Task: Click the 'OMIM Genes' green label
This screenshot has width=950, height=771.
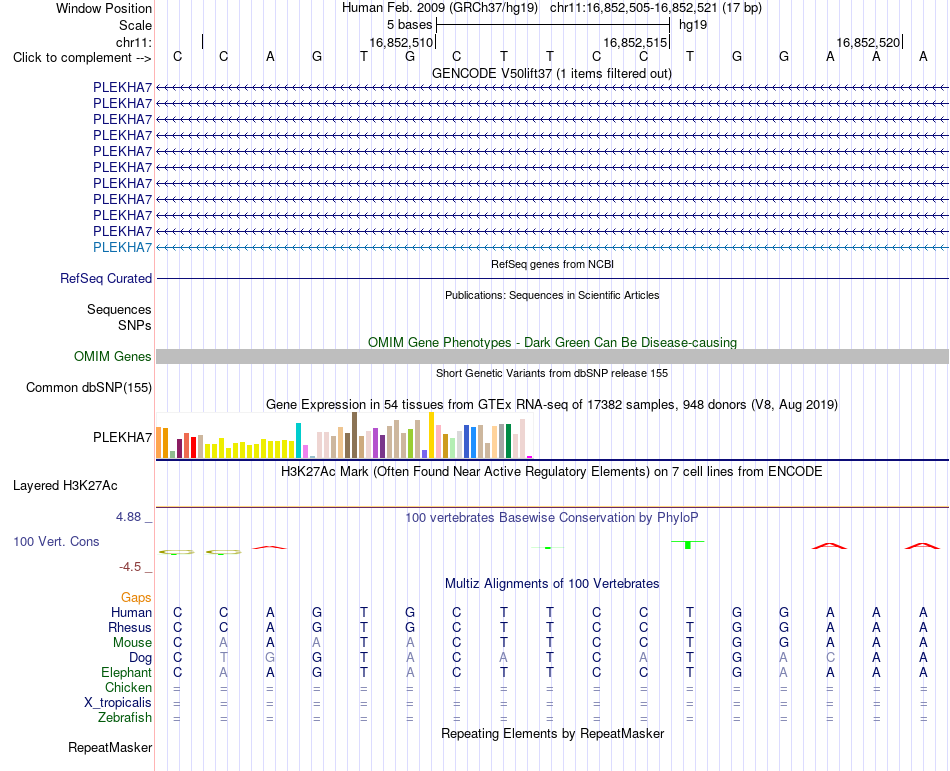Action: click(x=113, y=357)
